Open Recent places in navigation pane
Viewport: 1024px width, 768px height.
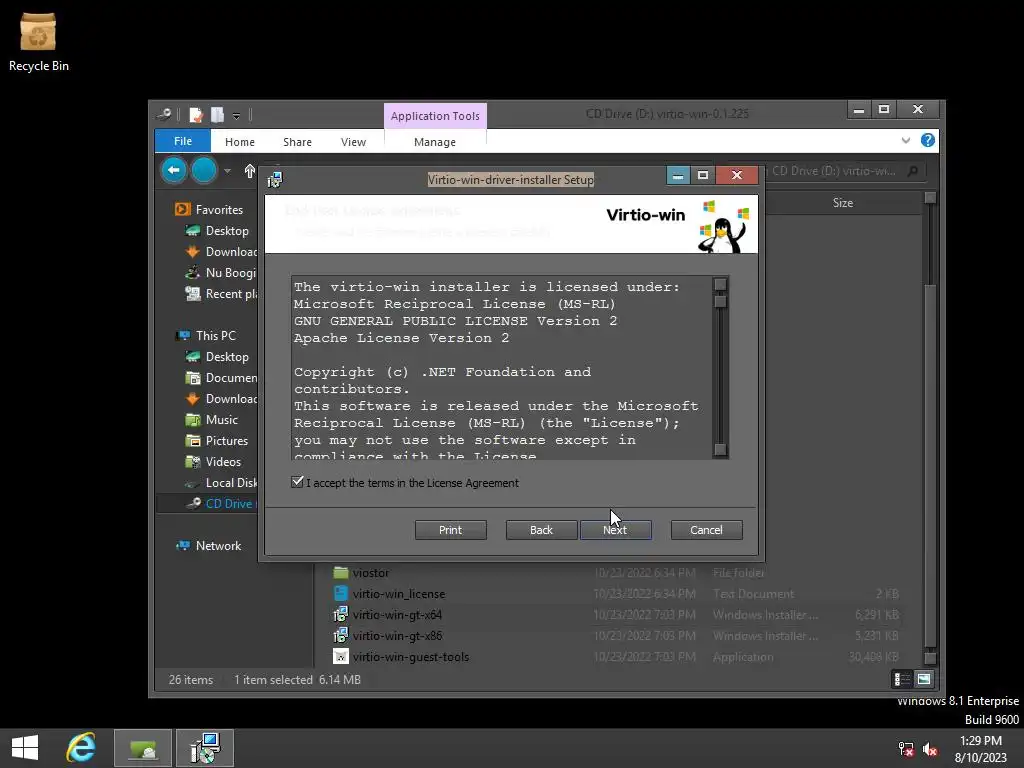coord(221,294)
